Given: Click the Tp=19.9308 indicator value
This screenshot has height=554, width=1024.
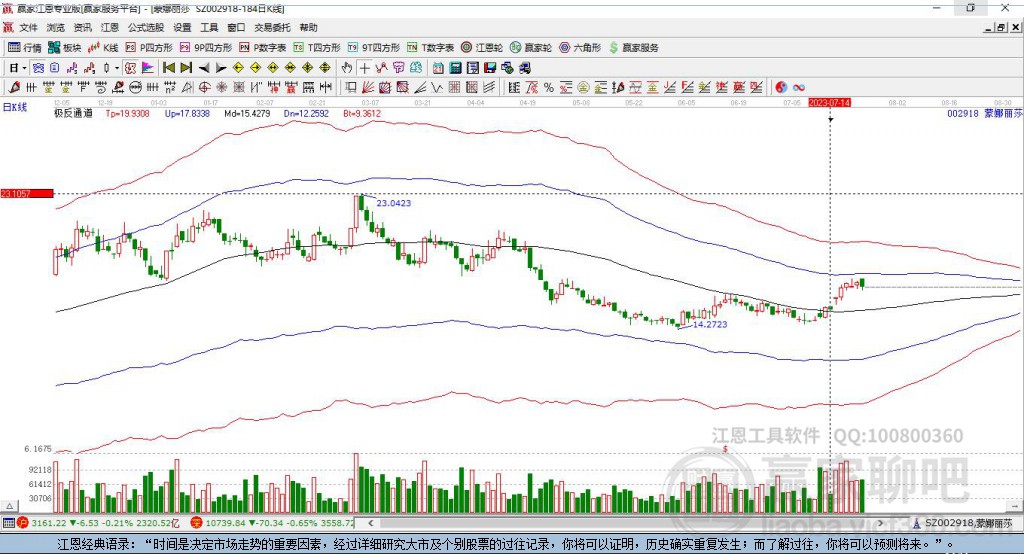Looking at the screenshot, I should click(x=127, y=113).
